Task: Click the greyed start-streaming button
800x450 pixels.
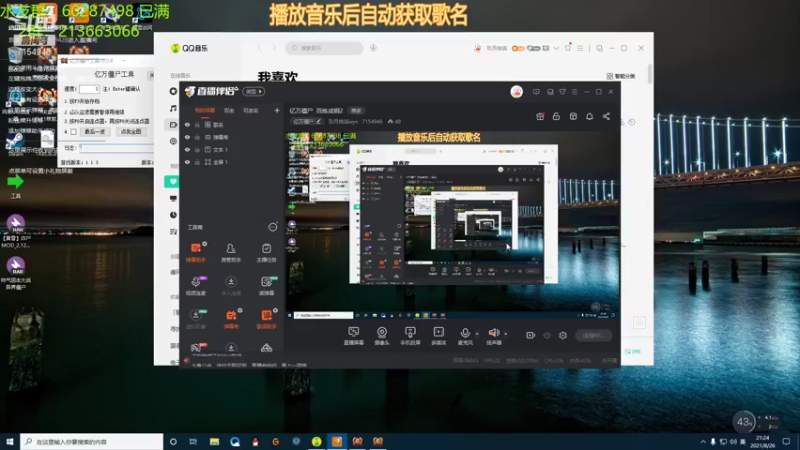Action: 593,335
